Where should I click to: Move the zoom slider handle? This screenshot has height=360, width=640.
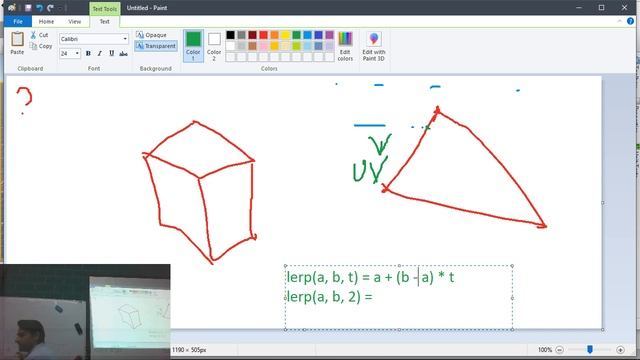coord(590,349)
